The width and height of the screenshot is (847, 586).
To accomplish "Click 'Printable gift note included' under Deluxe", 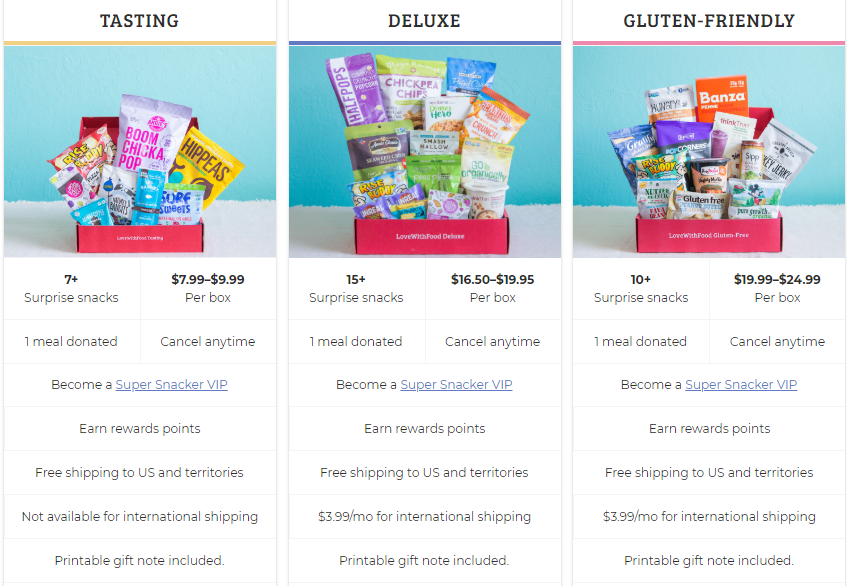I will click(424, 560).
